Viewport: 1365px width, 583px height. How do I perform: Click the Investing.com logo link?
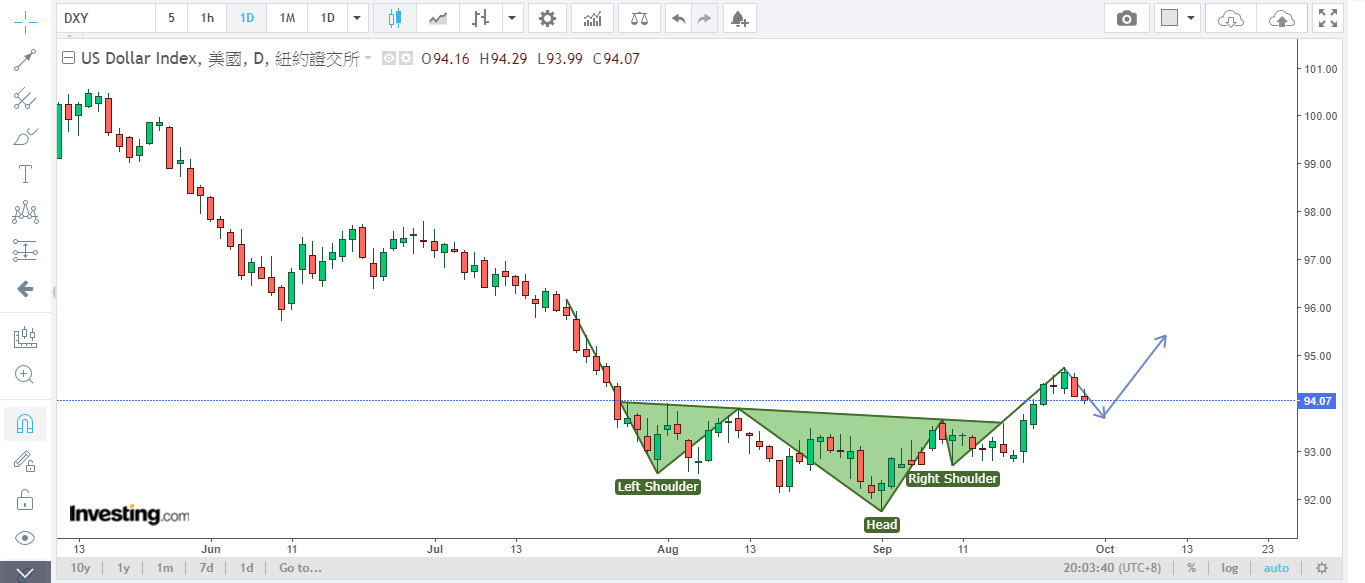pyautogui.click(x=128, y=514)
